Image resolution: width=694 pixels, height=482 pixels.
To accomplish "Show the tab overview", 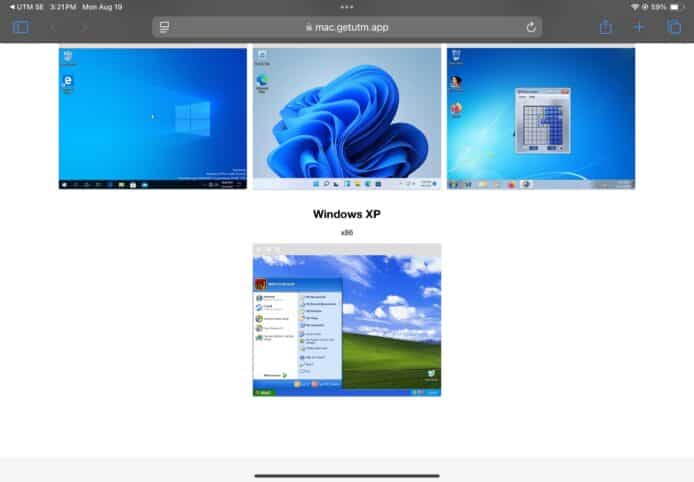I will [x=673, y=27].
